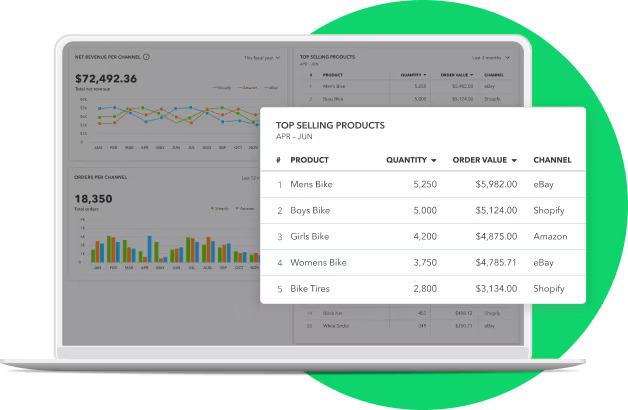Click the Amazon legend square in orders chart

click(x=238, y=208)
